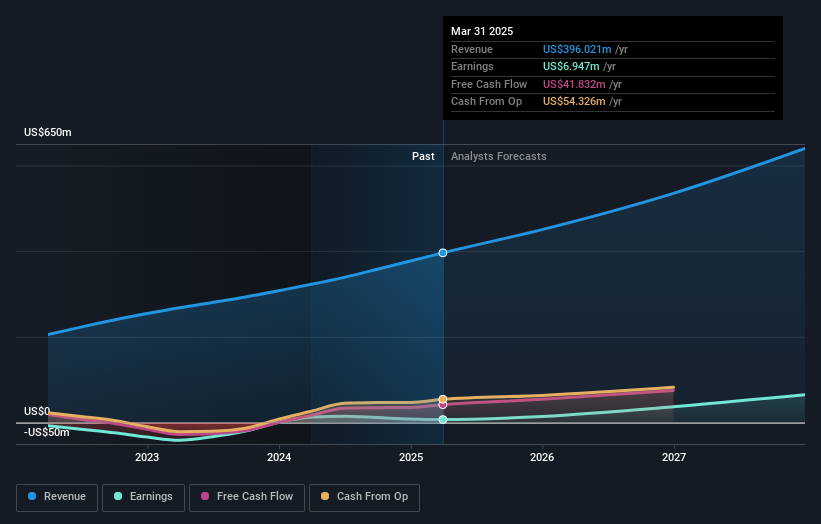Click the Free Cash Flow label in tooltip

489,84
